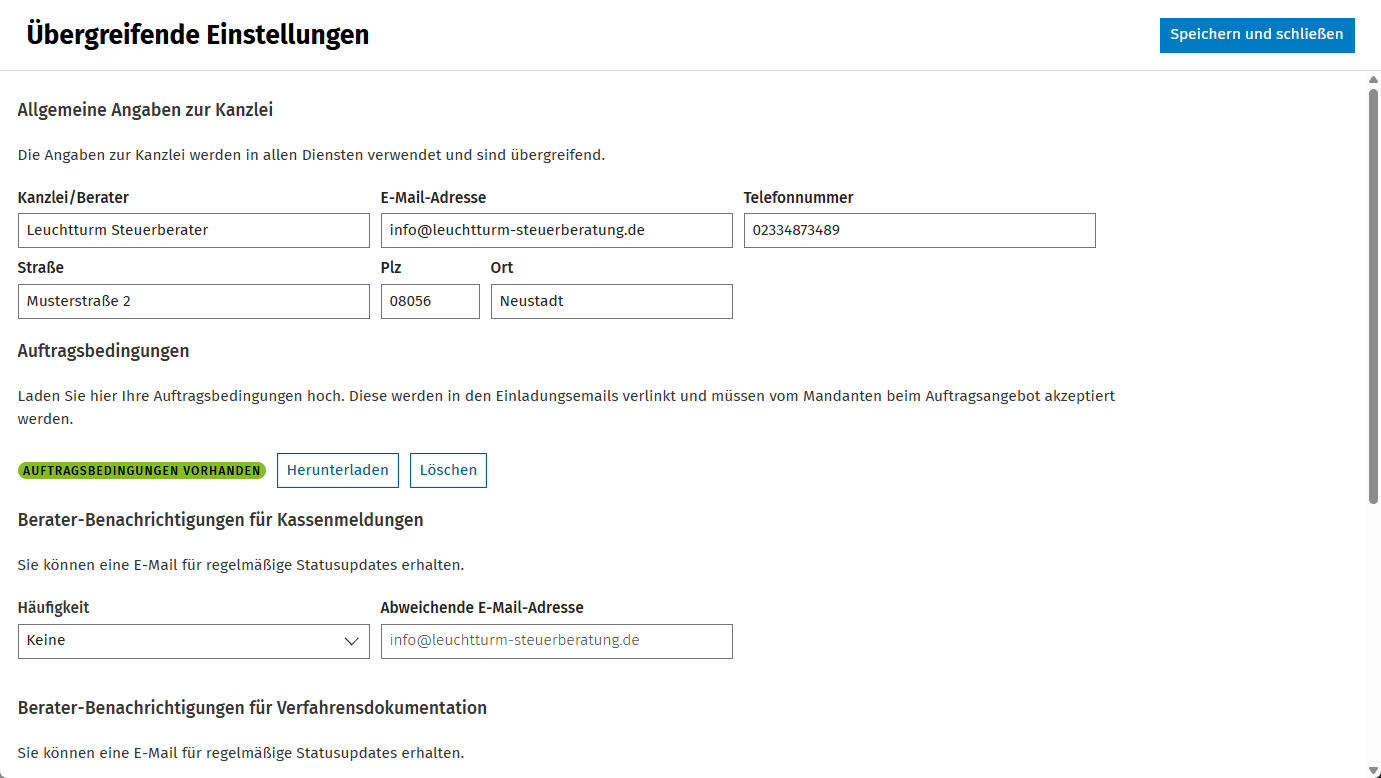The height and width of the screenshot is (778, 1381).
Task: Click the Plz field label
Action: coord(391,268)
